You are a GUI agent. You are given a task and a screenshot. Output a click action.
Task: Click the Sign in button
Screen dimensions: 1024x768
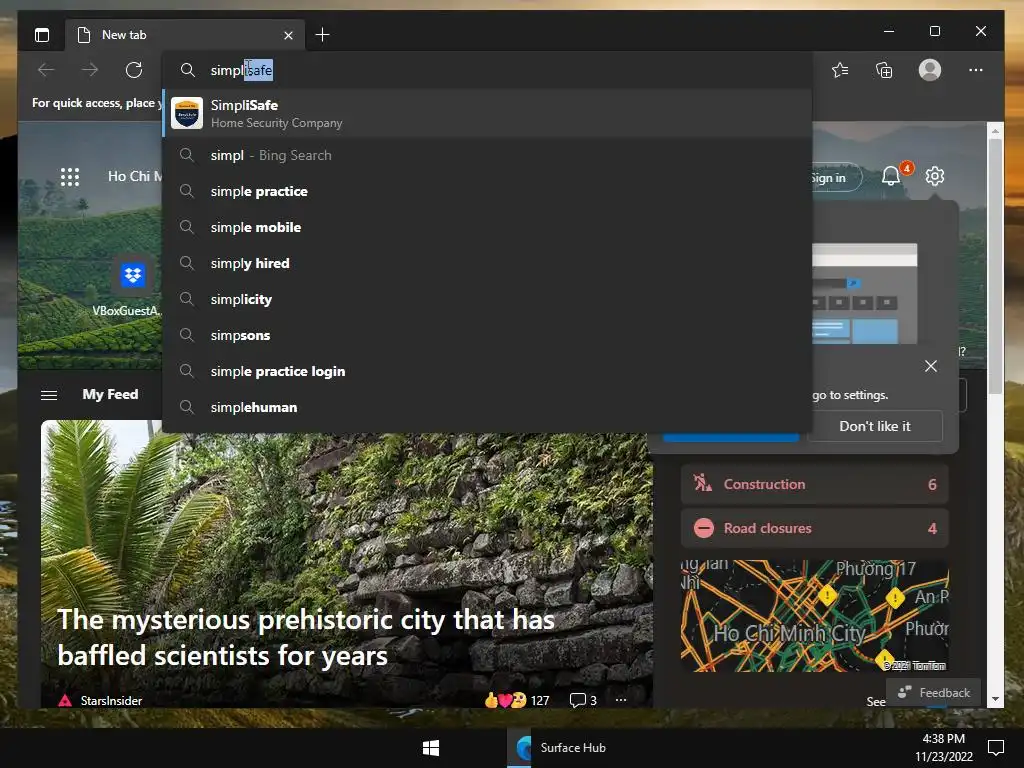[x=836, y=178]
